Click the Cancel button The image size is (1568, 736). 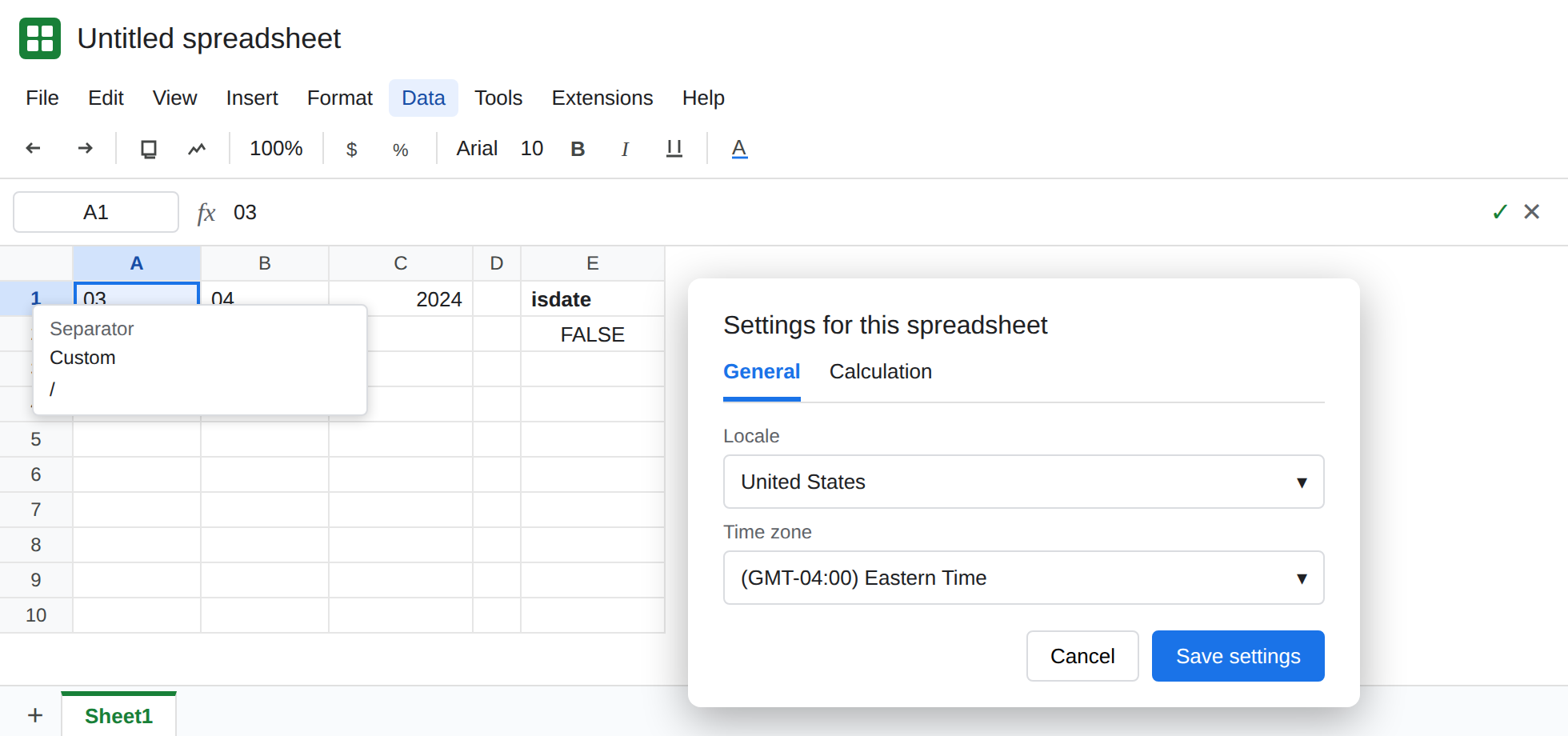(x=1082, y=656)
